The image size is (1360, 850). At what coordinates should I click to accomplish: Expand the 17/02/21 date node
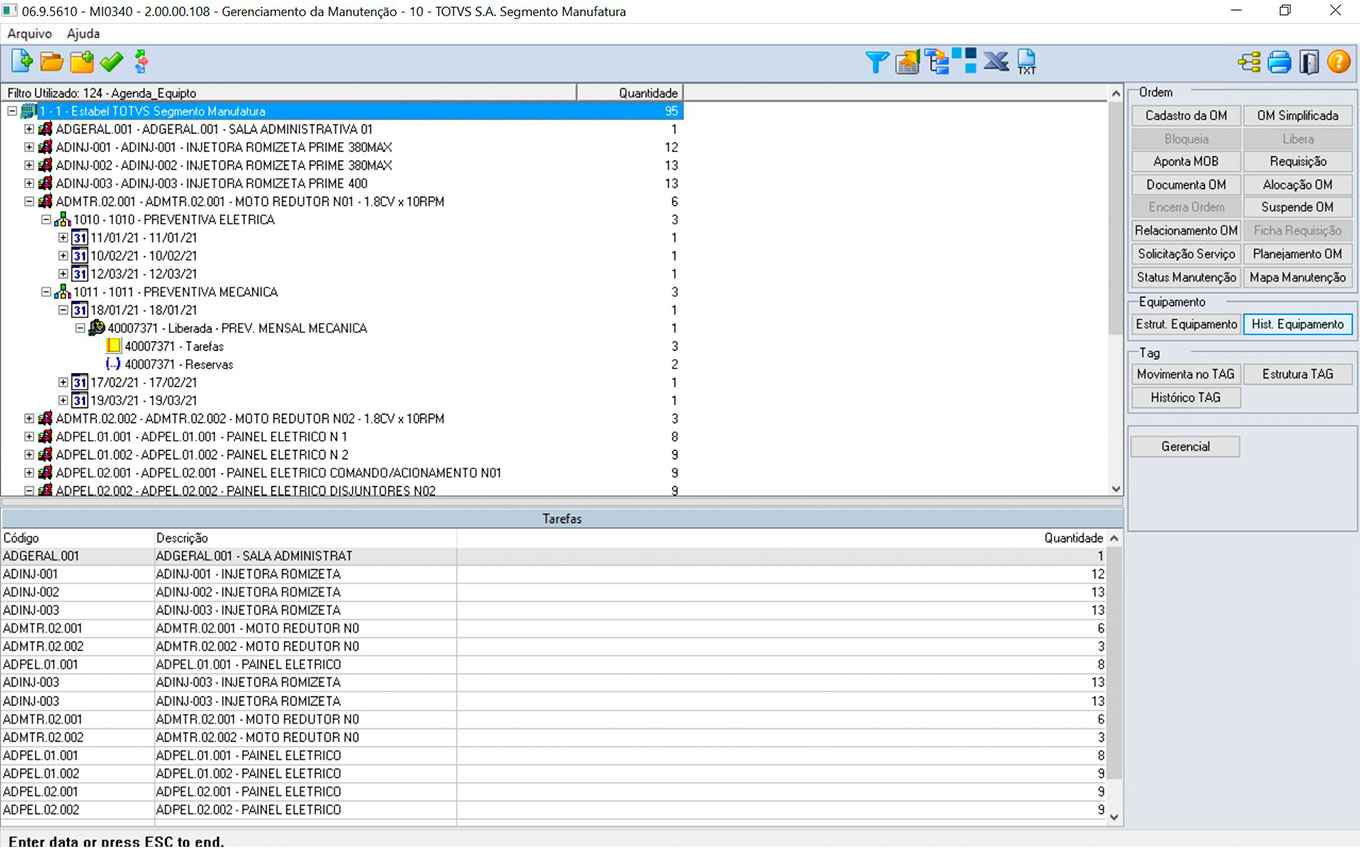pos(64,383)
